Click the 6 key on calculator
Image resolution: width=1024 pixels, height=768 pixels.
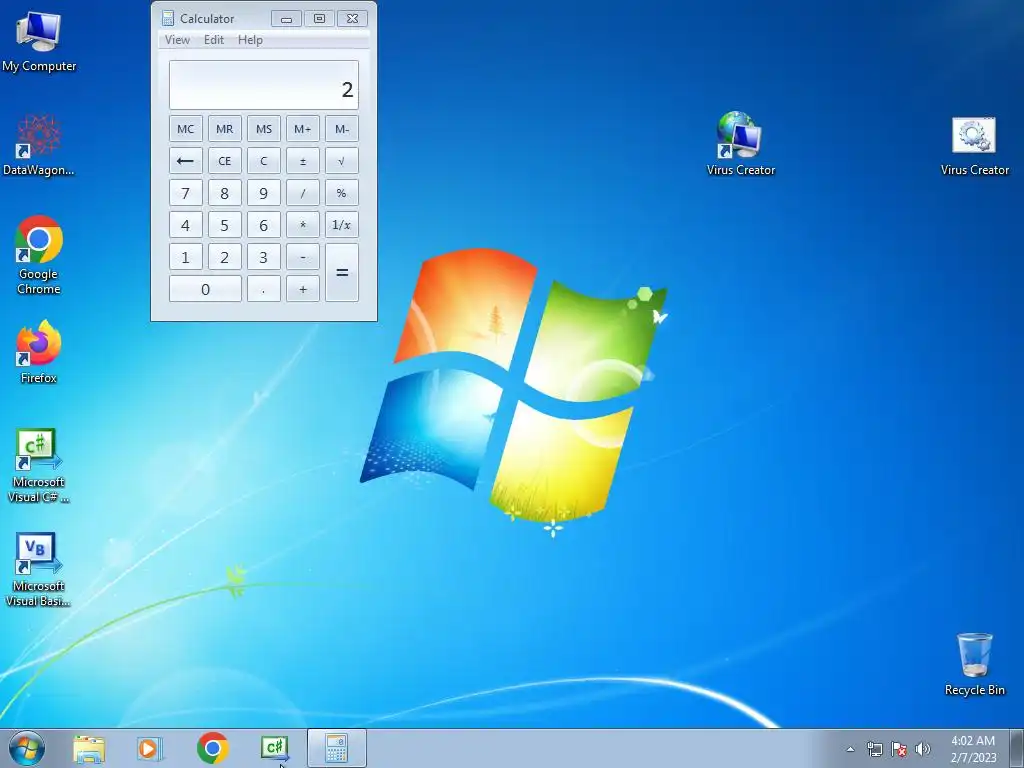coord(264,225)
